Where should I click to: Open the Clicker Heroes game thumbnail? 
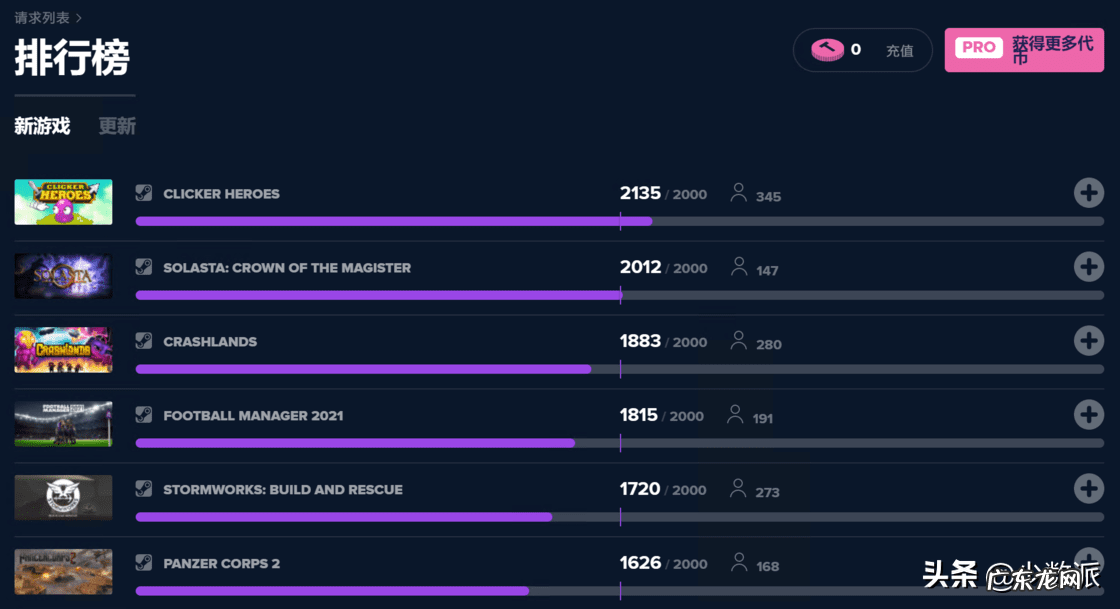click(x=63, y=202)
